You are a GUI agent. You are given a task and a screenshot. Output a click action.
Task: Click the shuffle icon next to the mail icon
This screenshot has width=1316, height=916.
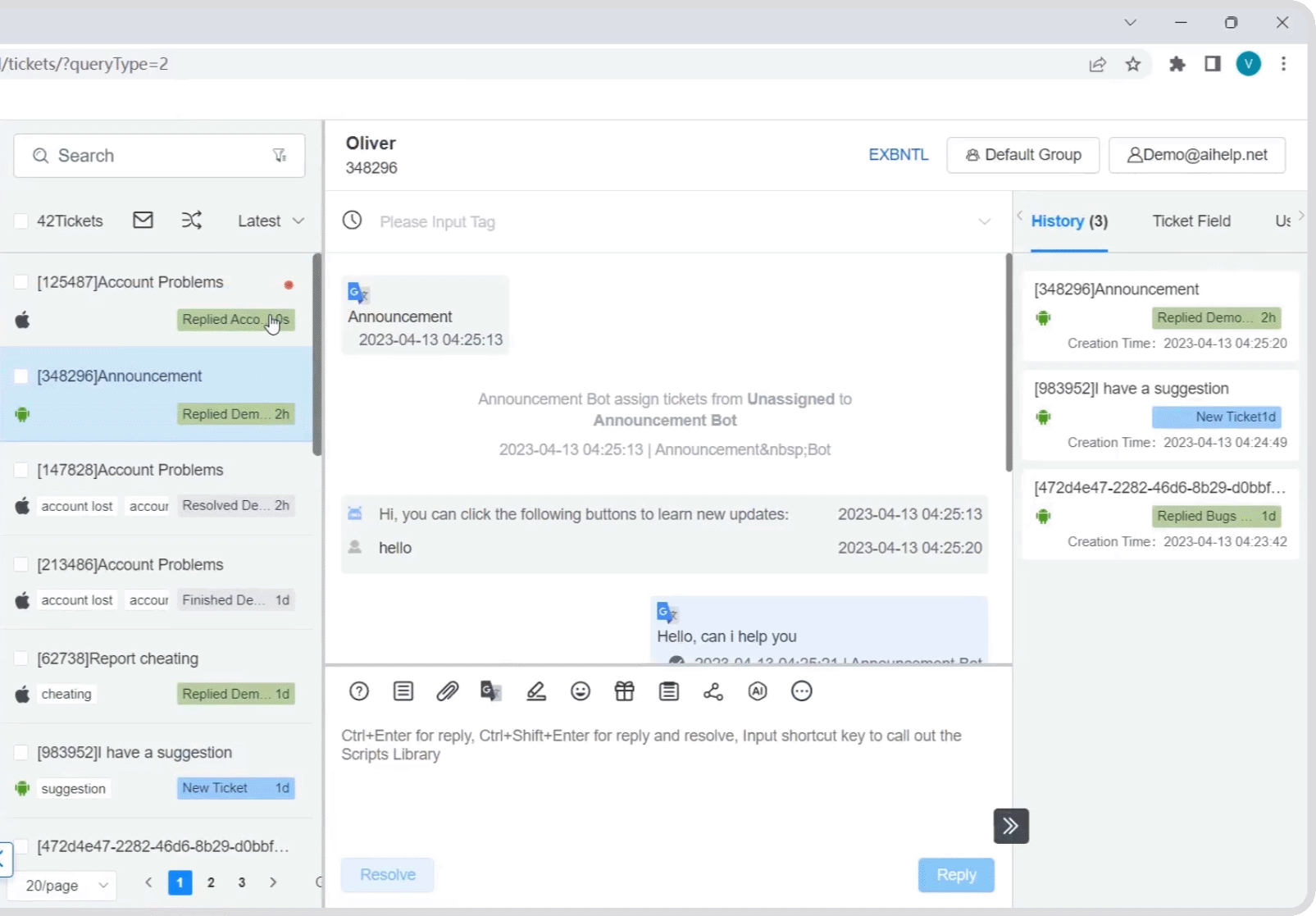pyautogui.click(x=191, y=220)
